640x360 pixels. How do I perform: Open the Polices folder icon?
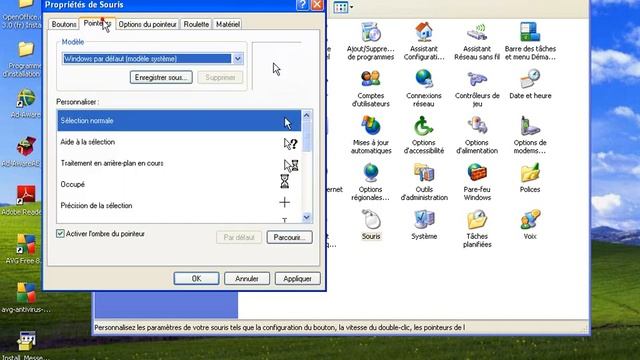pos(530,178)
